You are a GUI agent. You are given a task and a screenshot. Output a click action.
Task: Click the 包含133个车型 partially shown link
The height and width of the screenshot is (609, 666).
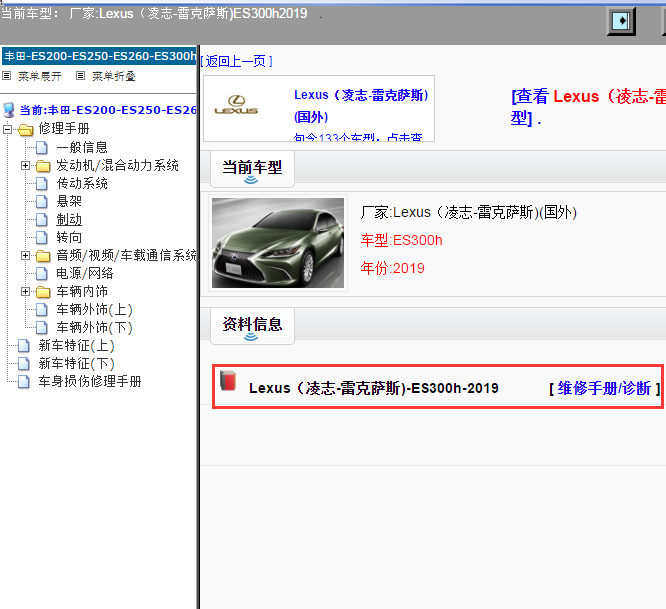[x=358, y=137]
